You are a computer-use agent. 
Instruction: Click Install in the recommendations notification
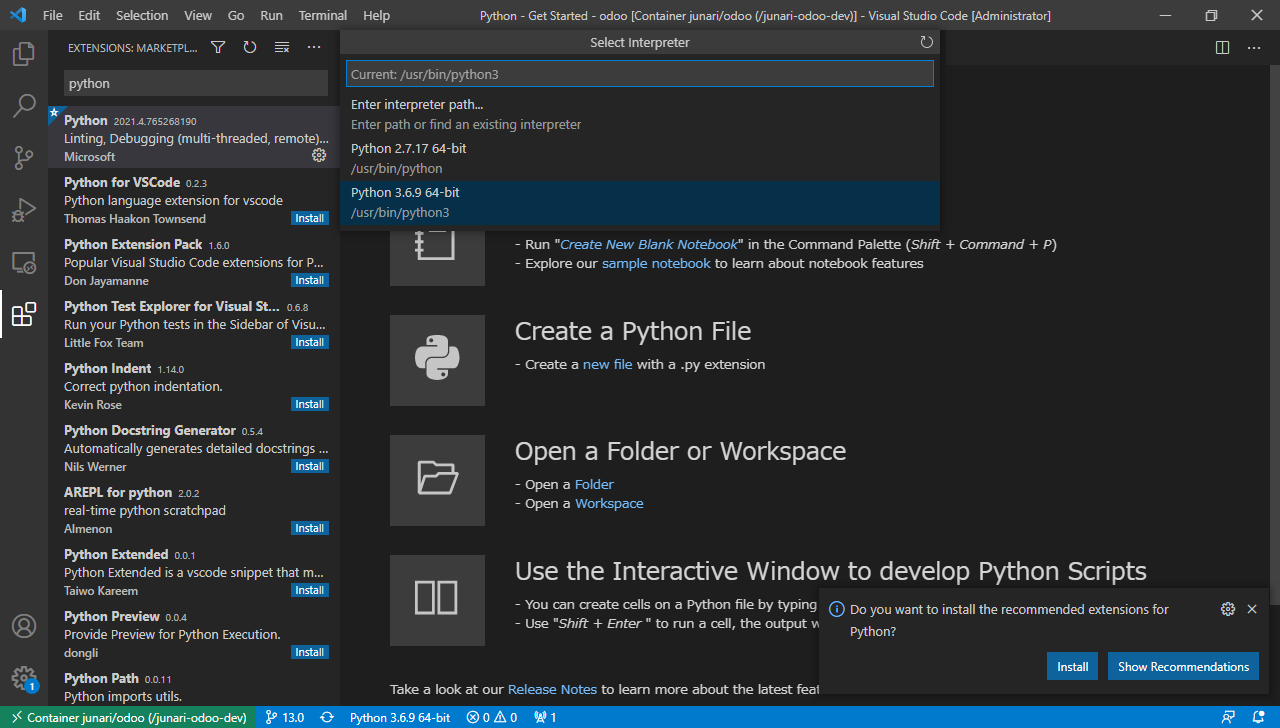click(x=1073, y=666)
